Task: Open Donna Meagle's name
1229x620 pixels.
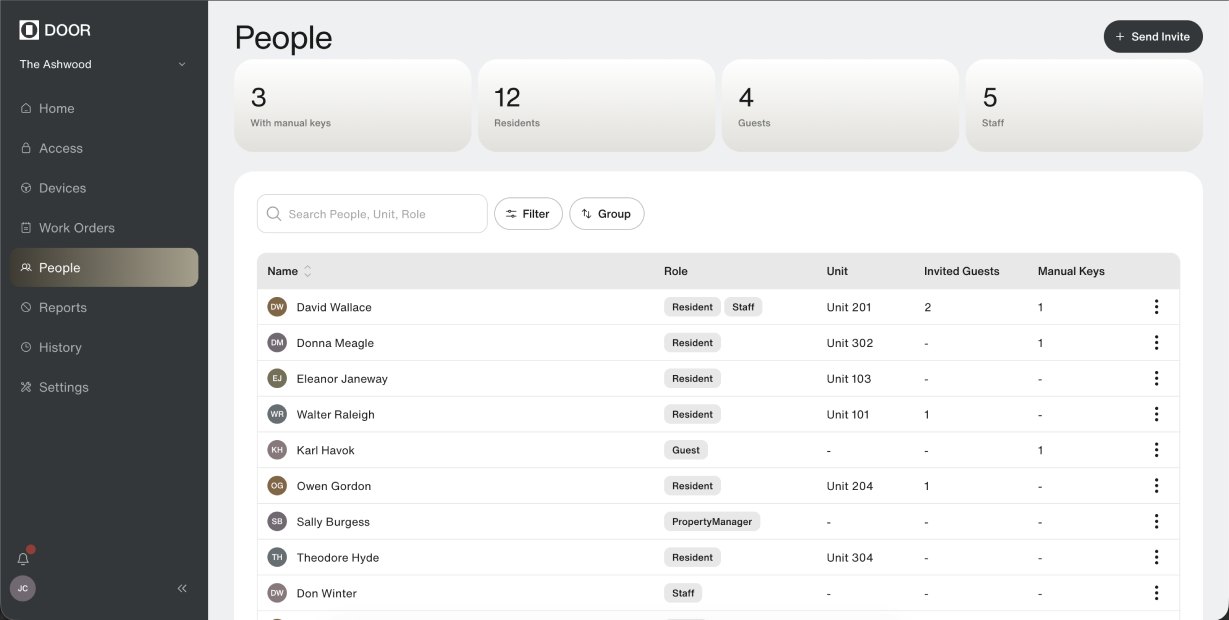Action: point(335,343)
